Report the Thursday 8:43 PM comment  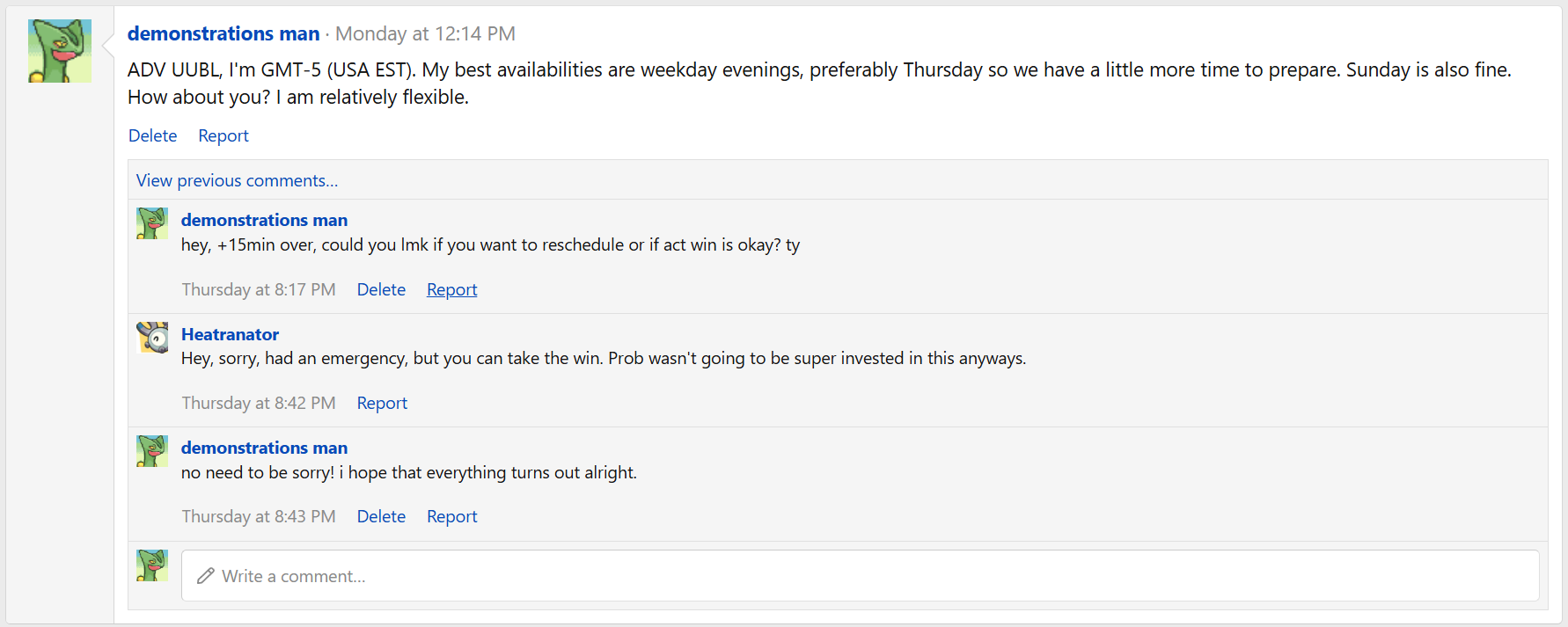452,516
